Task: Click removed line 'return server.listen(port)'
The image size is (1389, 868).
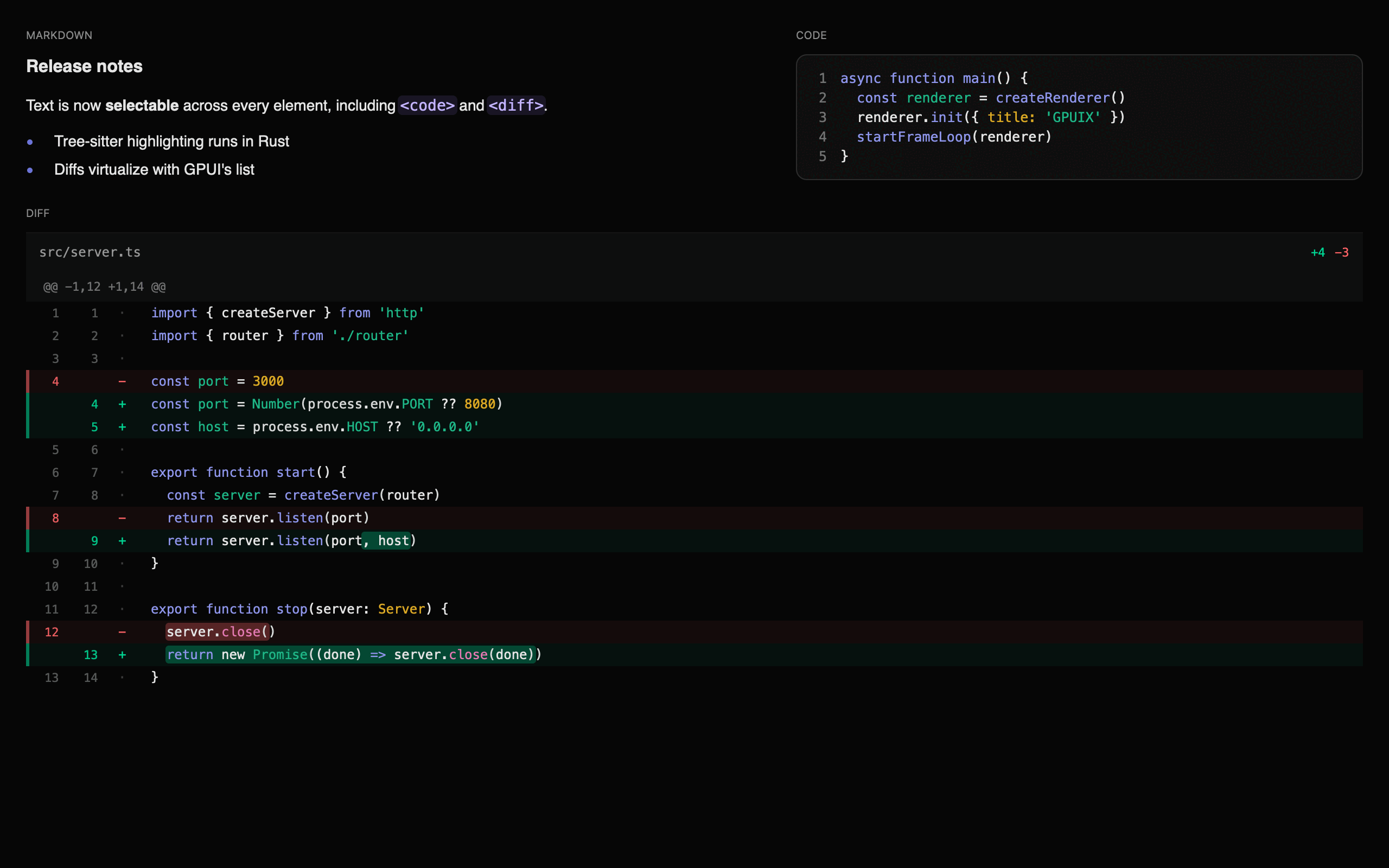Action: (x=694, y=518)
